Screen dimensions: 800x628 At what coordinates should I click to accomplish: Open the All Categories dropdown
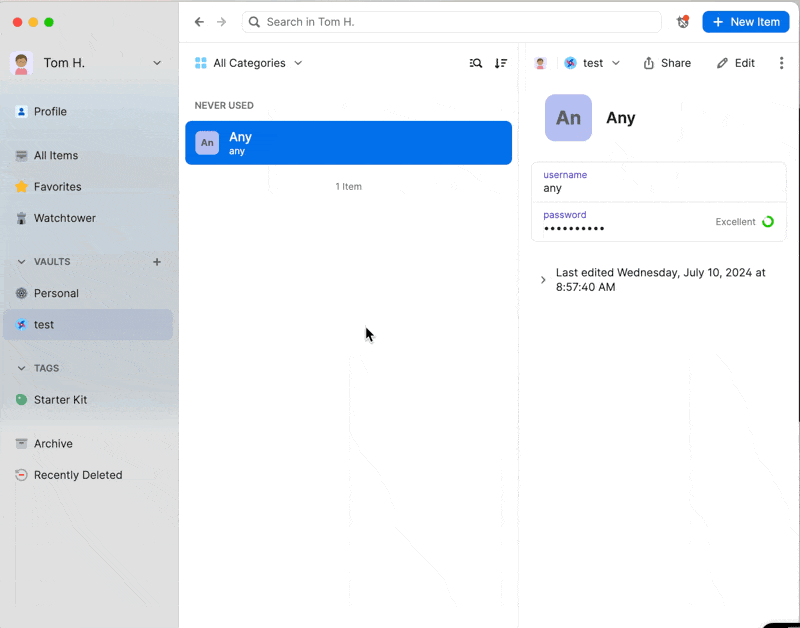(x=249, y=63)
